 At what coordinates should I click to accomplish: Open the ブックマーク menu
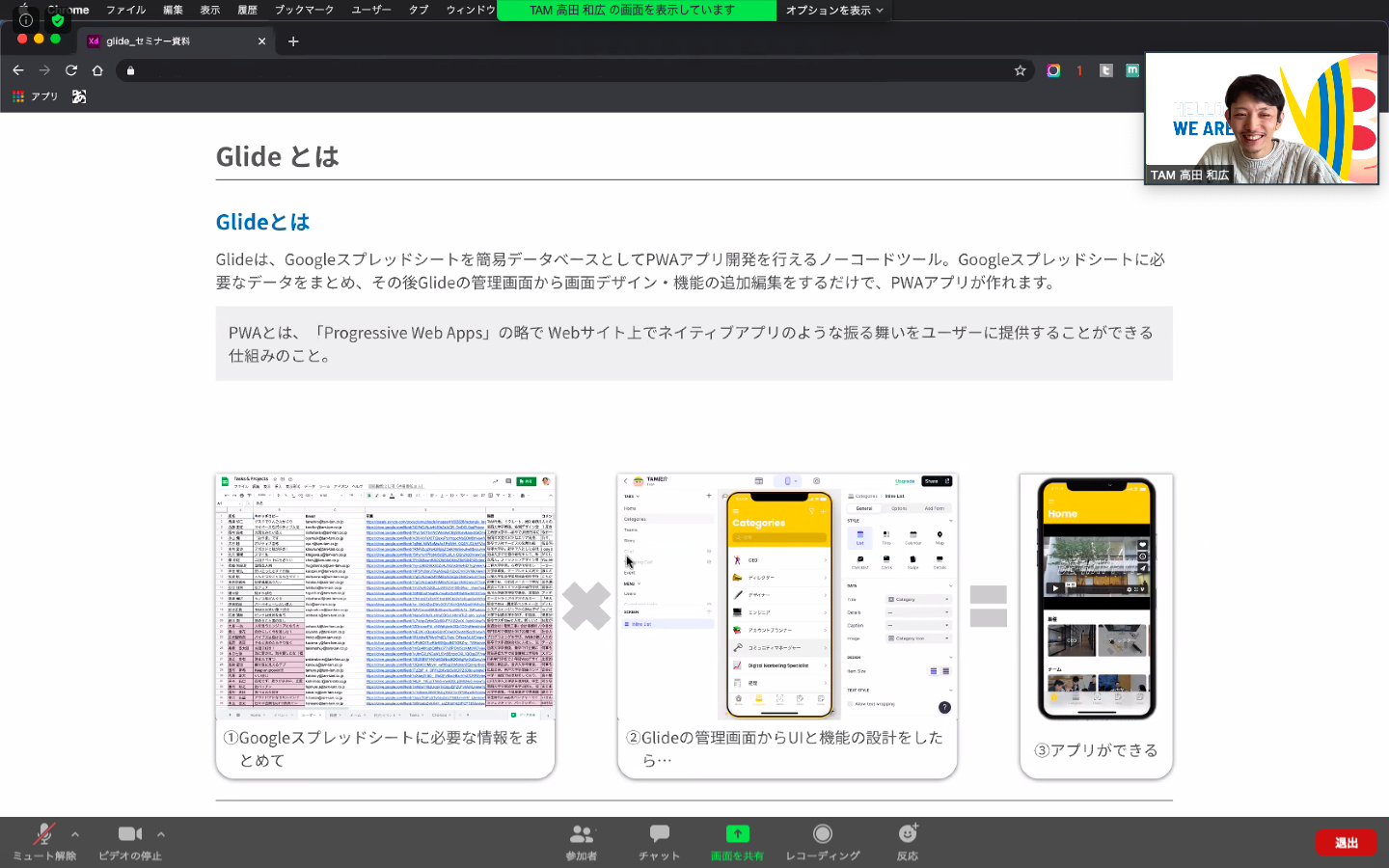(x=304, y=10)
